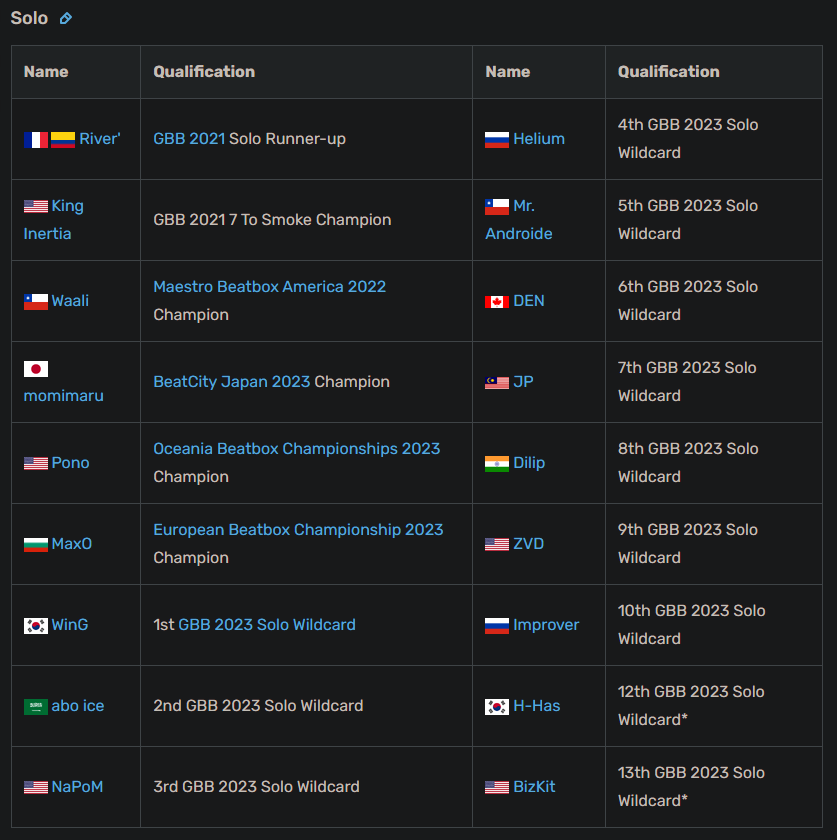Viewport: 837px width, 840px height.
Task: Open BeatCity Japan 2023 link
Action: pyautogui.click(x=231, y=381)
